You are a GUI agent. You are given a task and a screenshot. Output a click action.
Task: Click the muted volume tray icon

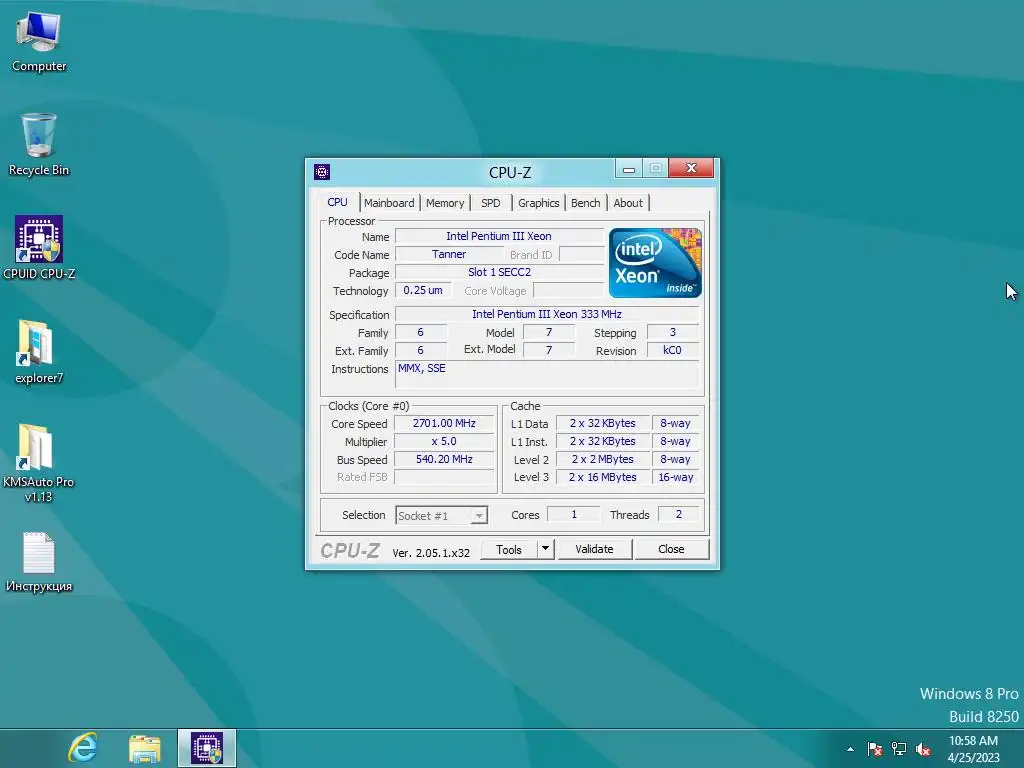(x=923, y=749)
